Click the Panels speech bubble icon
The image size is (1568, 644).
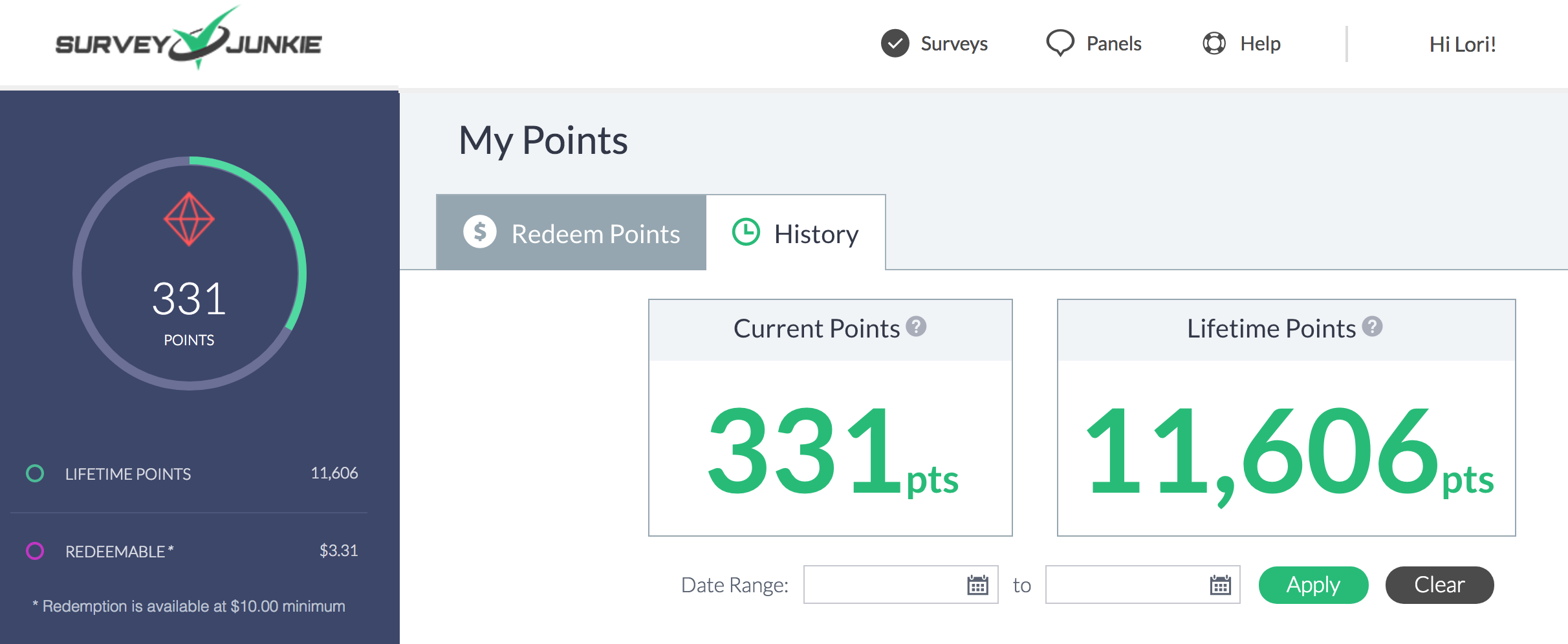1060,43
